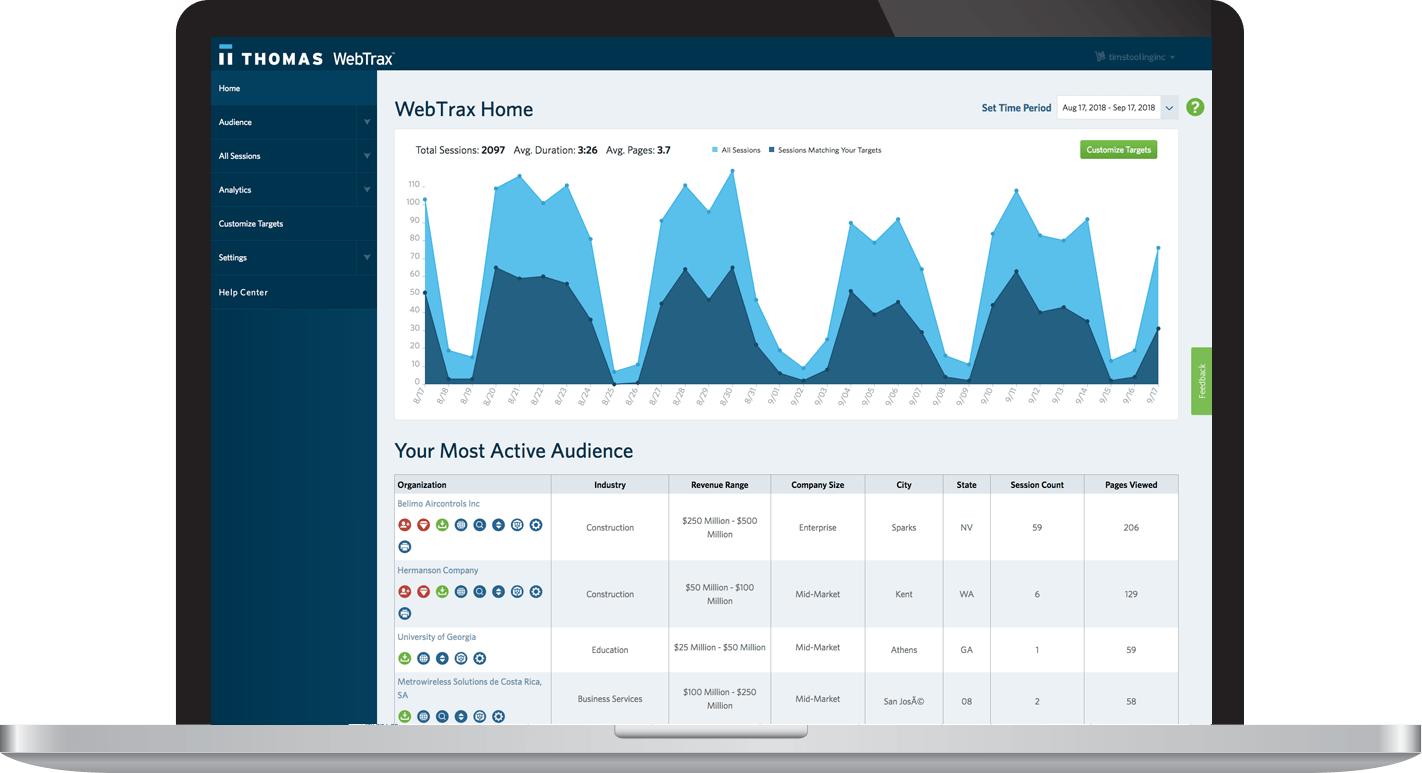Expand the Audience sidebar menu arrow
This screenshot has width=1422, height=773.
coord(367,122)
